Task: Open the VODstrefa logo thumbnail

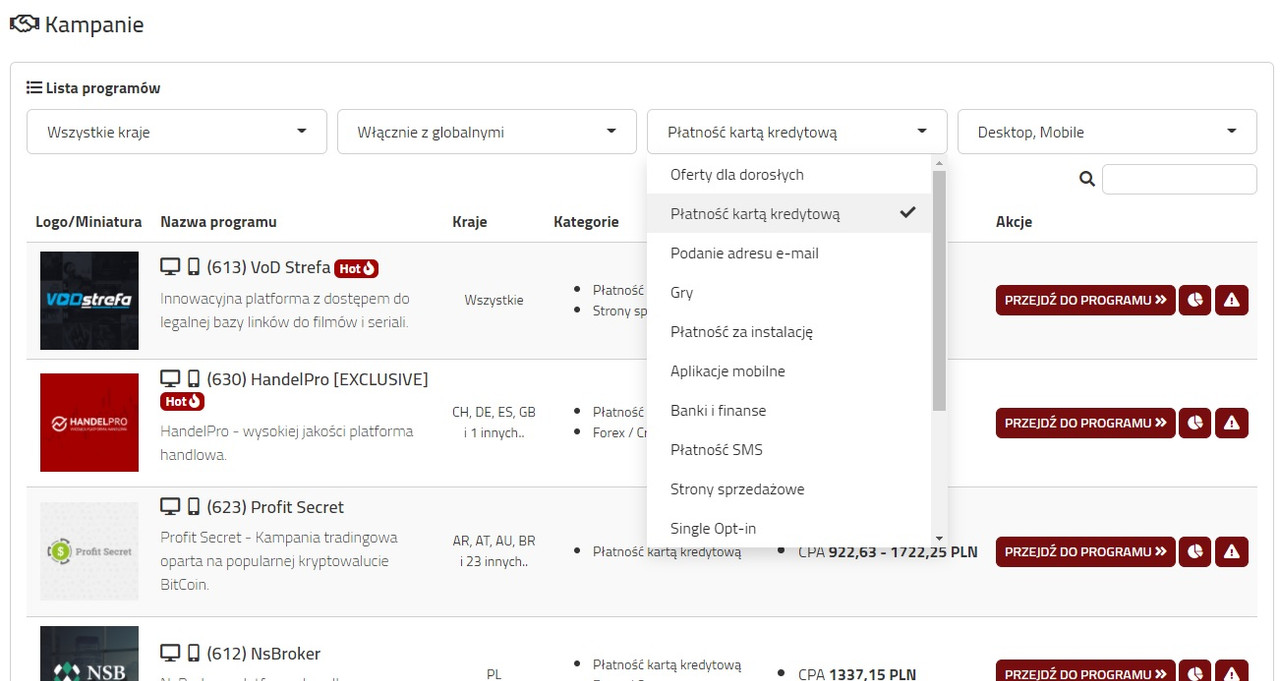Action: tap(89, 300)
